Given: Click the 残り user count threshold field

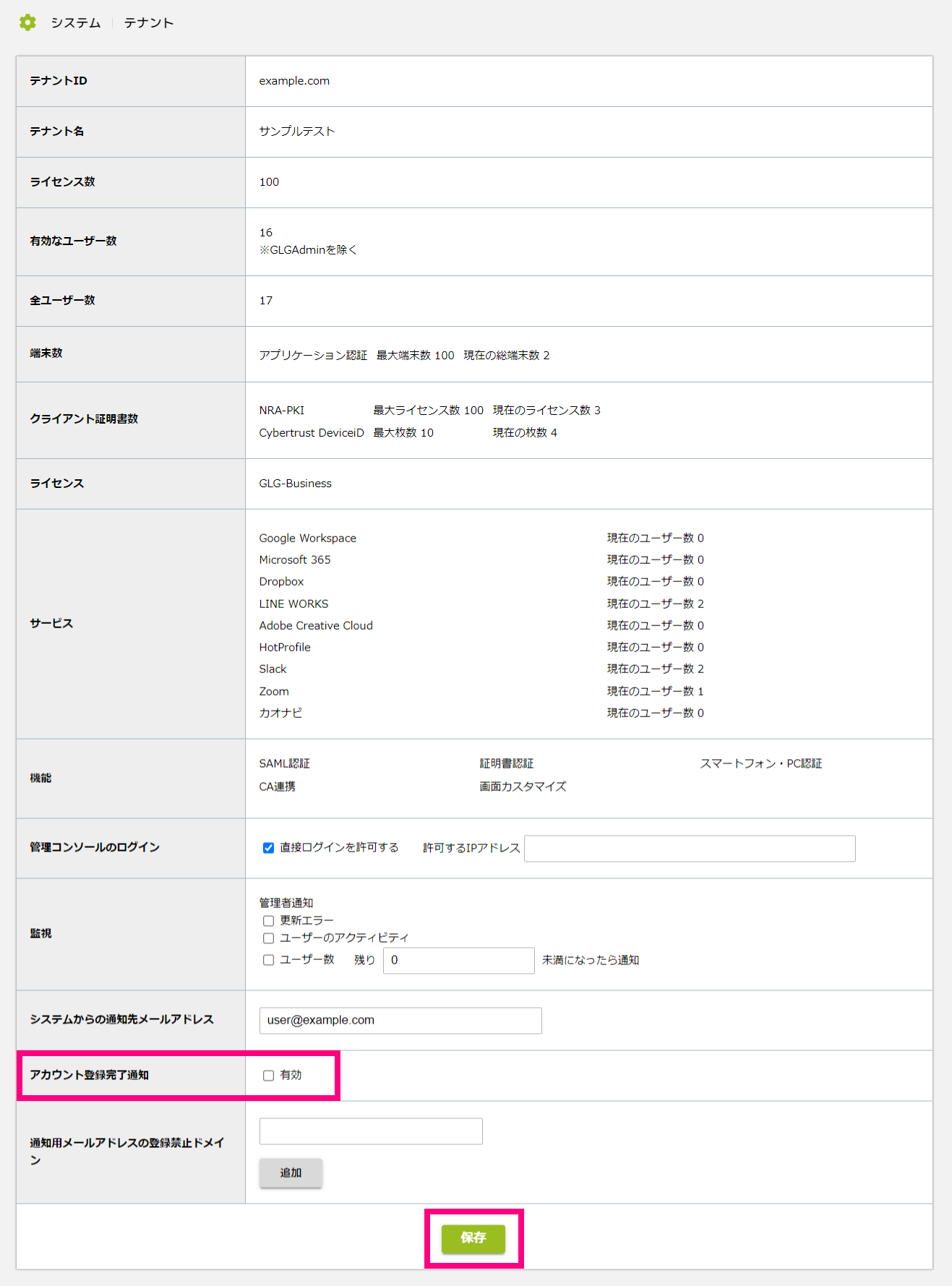Looking at the screenshot, I should coord(458,961).
